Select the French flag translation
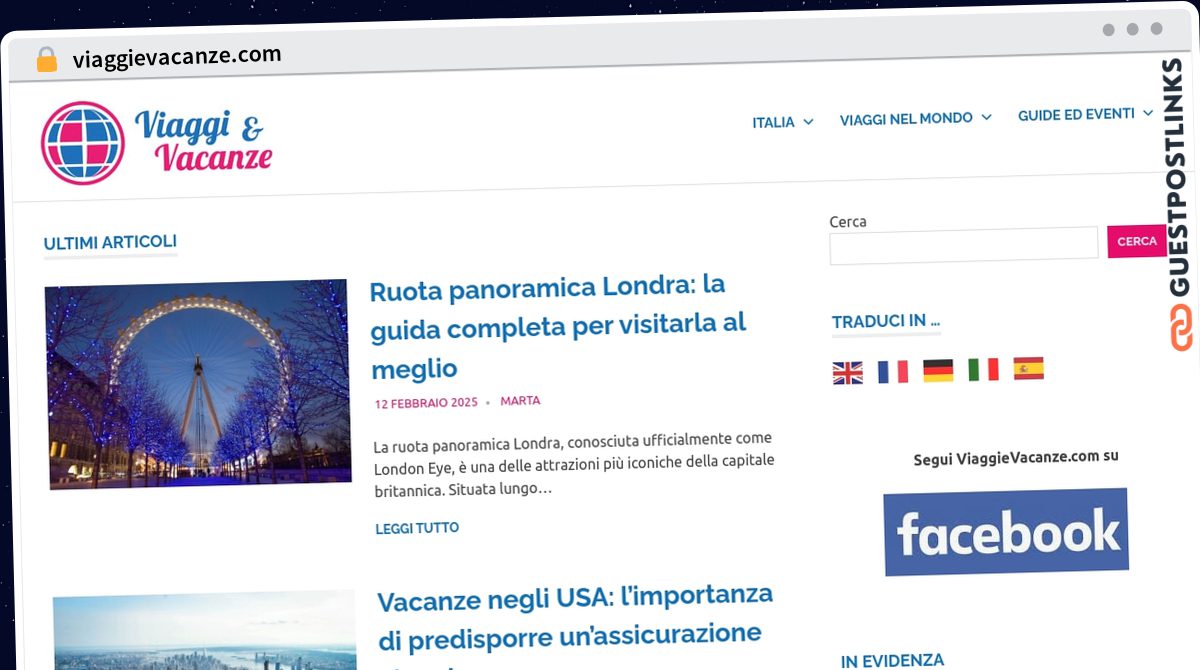The image size is (1200, 670). [x=893, y=372]
